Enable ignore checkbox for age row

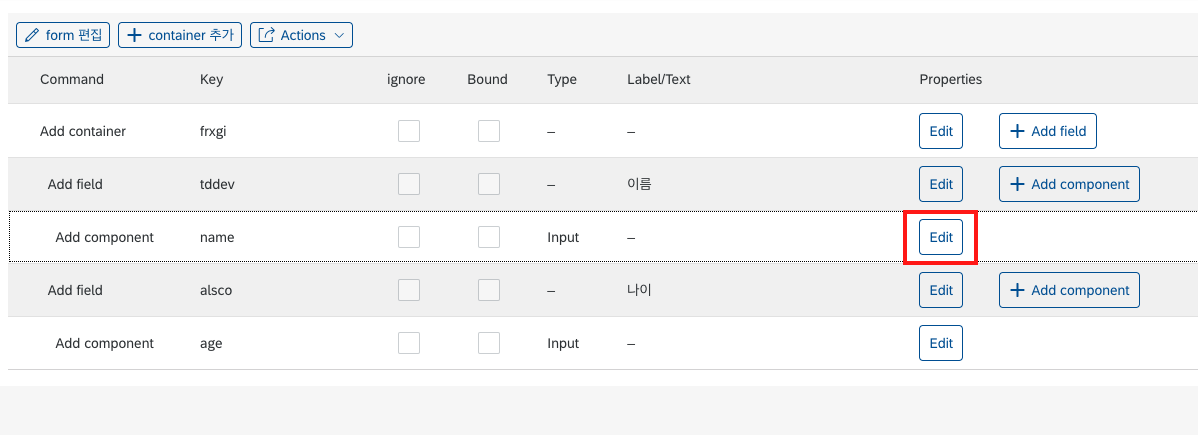pyautogui.click(x=409, y=343)
